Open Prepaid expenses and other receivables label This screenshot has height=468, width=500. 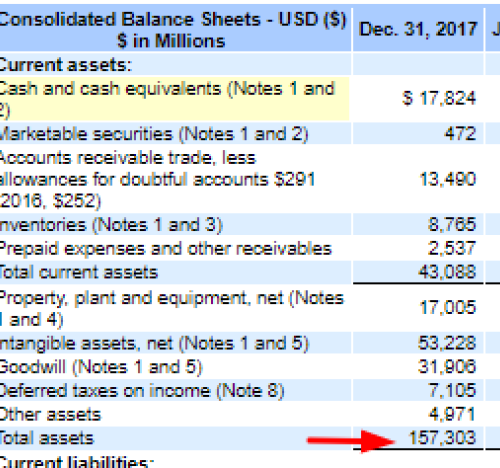[166, 249]
